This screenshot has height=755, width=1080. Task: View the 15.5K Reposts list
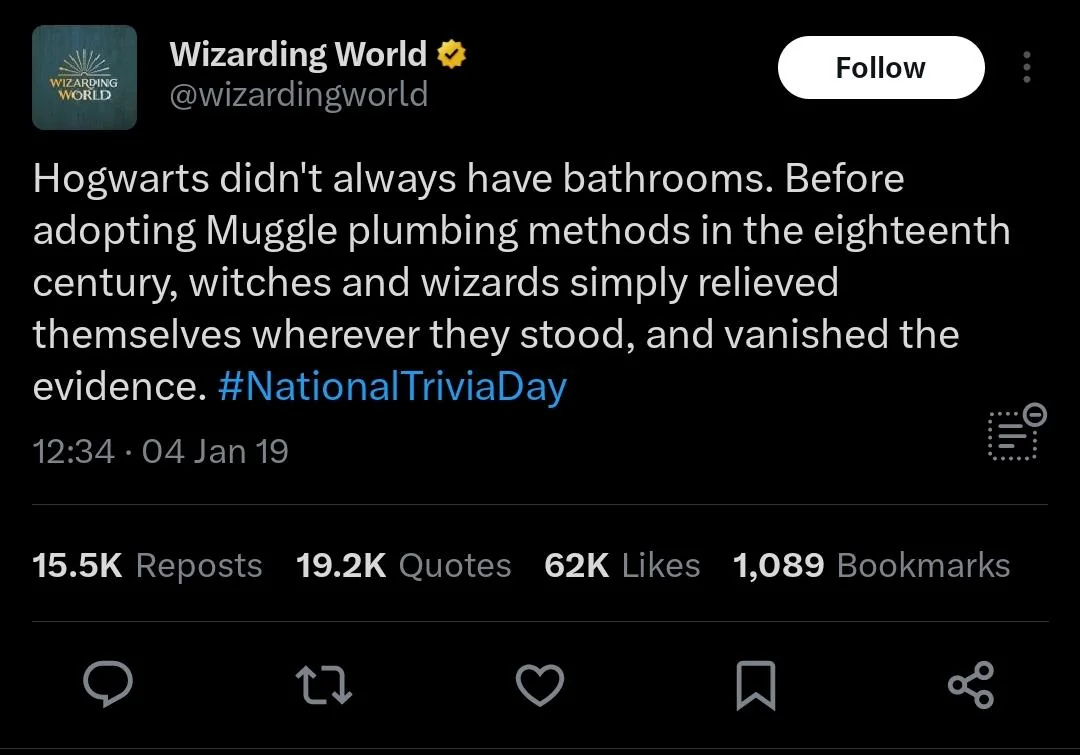tap(147, 566)
